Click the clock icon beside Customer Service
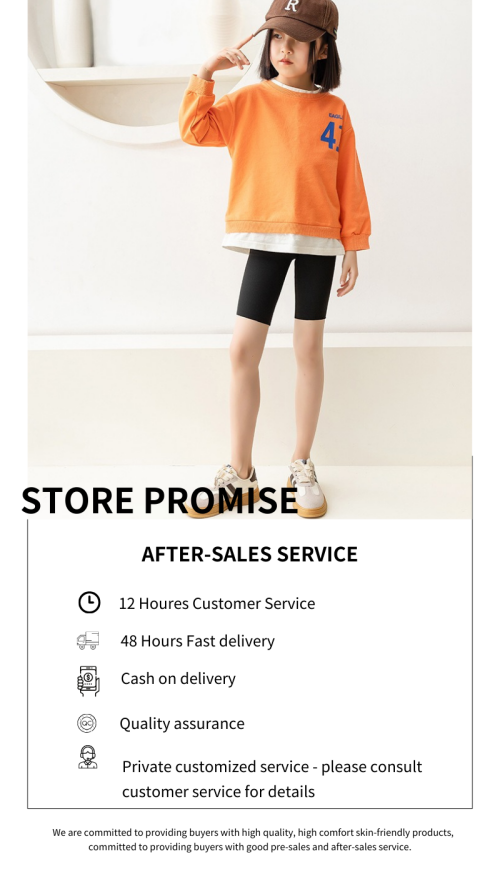The width and height of the screenshot is (500, 889). click(x=89, y=603)
